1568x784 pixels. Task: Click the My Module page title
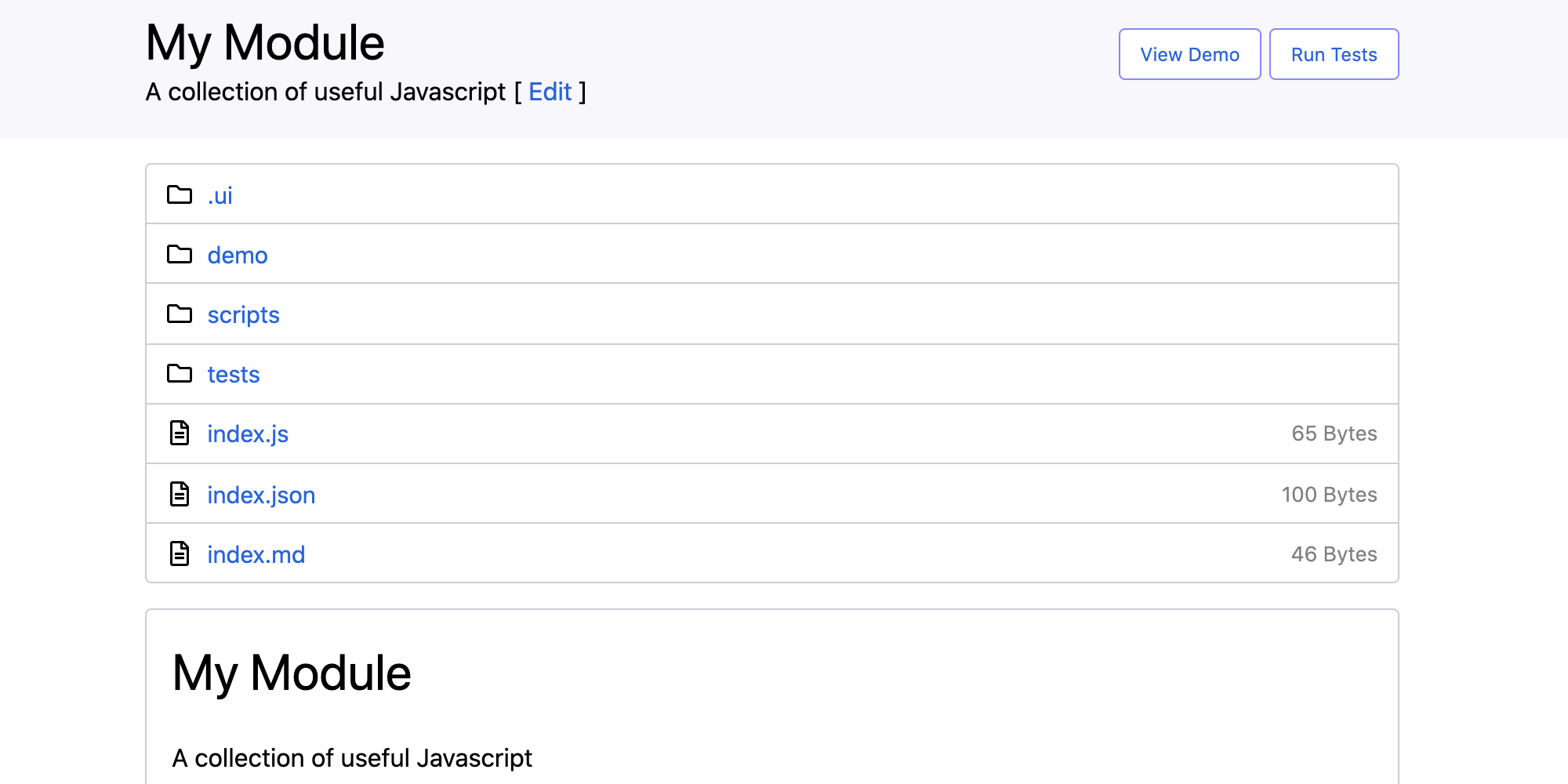click(265, 42)
